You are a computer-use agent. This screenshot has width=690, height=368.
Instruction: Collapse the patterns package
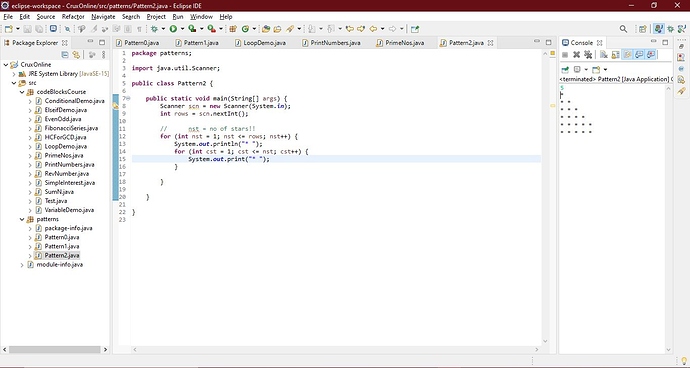22,219
